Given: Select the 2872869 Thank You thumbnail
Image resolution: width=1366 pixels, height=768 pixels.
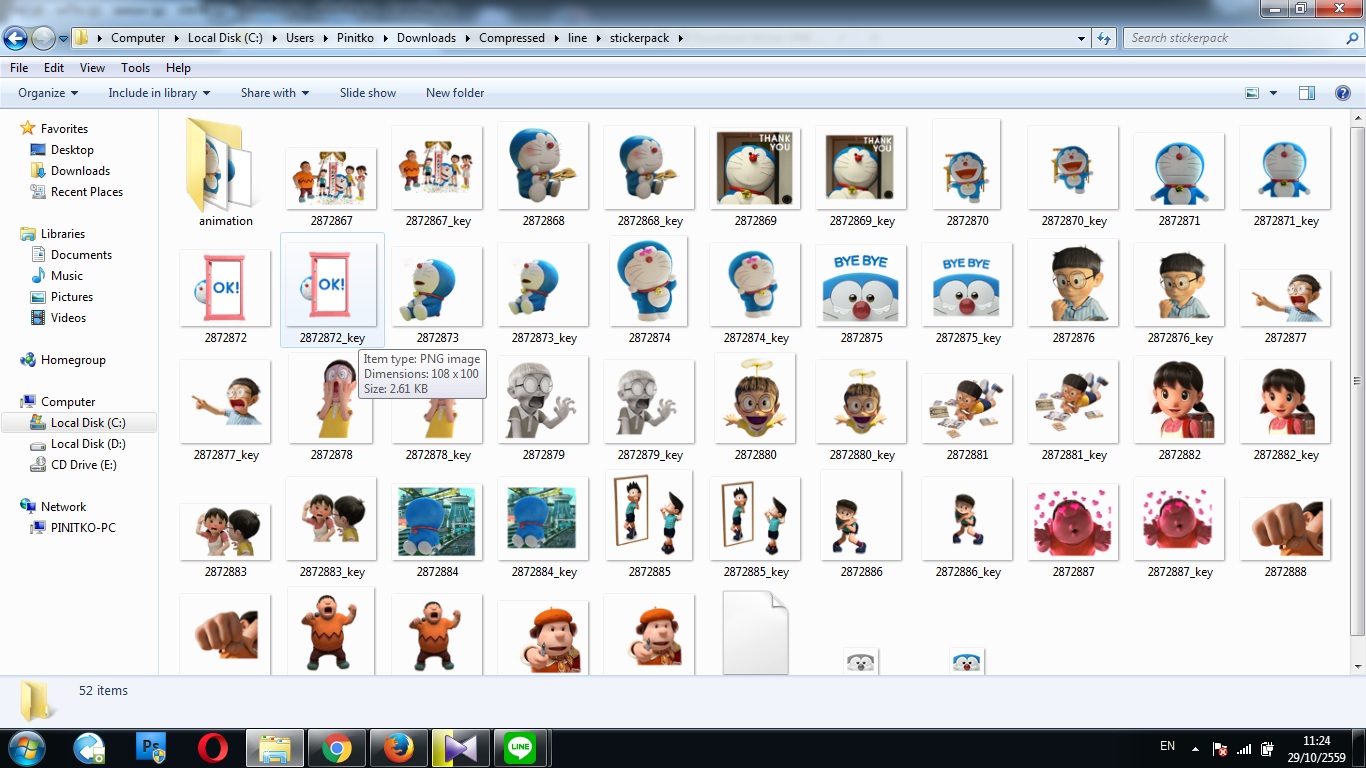Looking at the screenshot, I should 755,167.
